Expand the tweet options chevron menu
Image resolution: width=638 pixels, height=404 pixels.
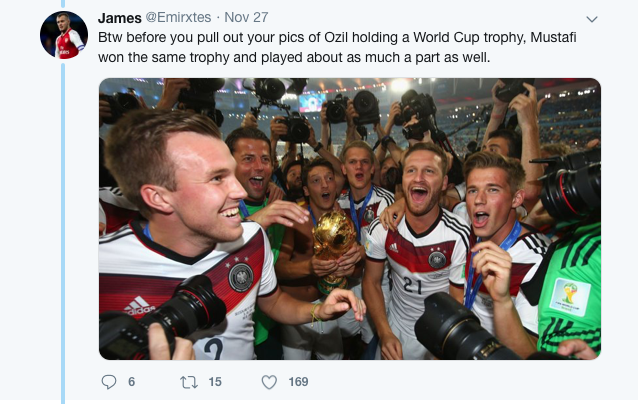pos(591,19)
